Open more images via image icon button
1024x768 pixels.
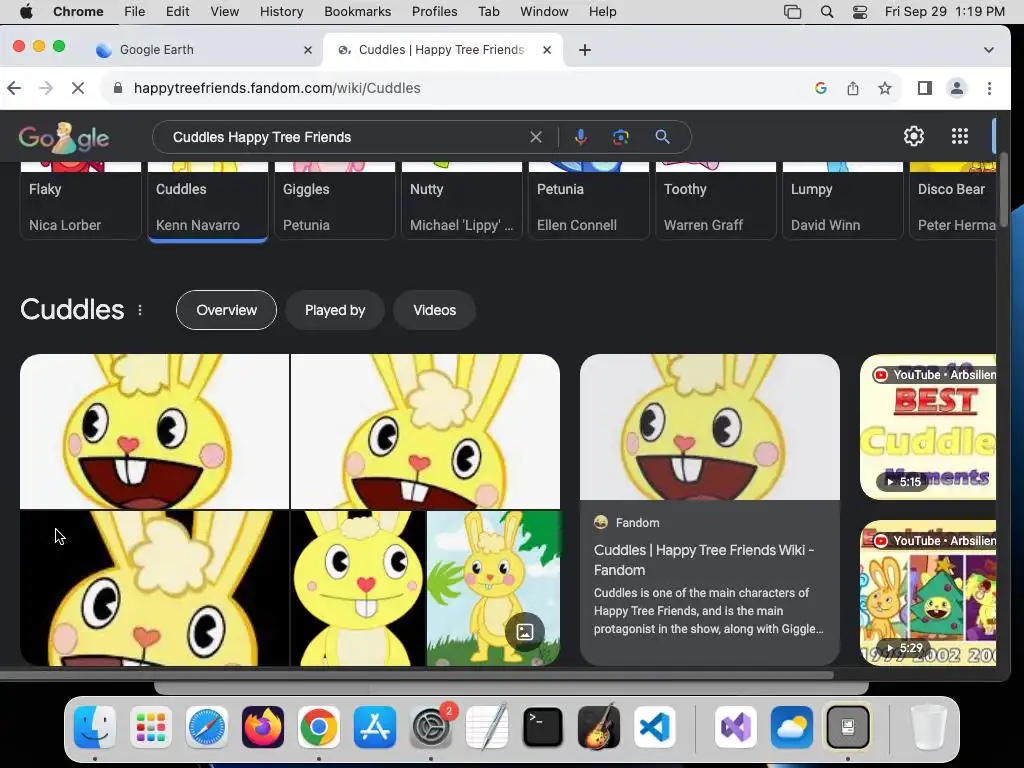pyautogui.click(x=525, y=632)
